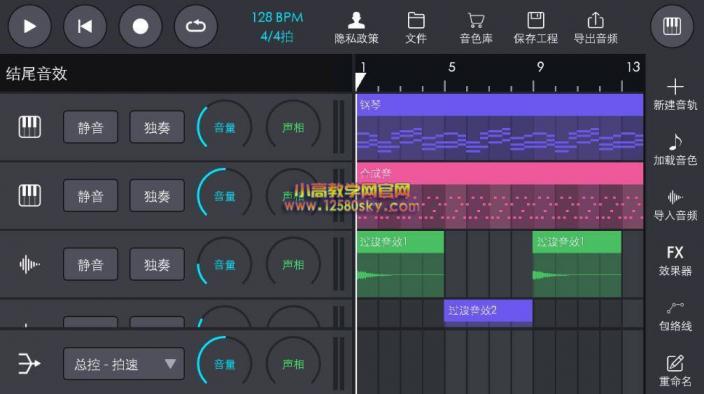704x394 pixels.
Task: Open the FX 效果器 effects panel
Action: 675,261
